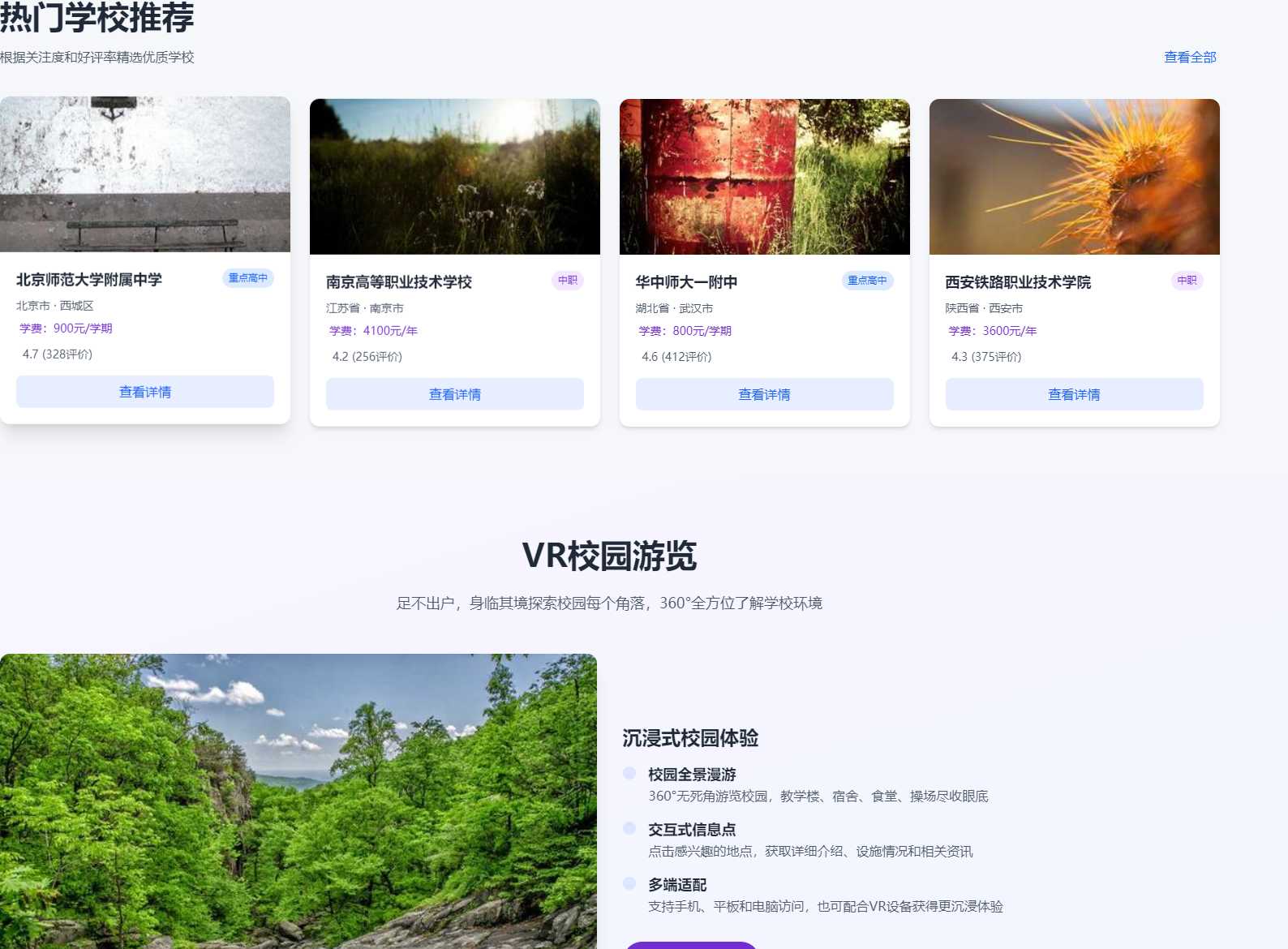The width and height of the screenshot is (1288, 949).
Task: Click the location text 湖北省 · 武汉市
Action: click(x=675, y=308)
